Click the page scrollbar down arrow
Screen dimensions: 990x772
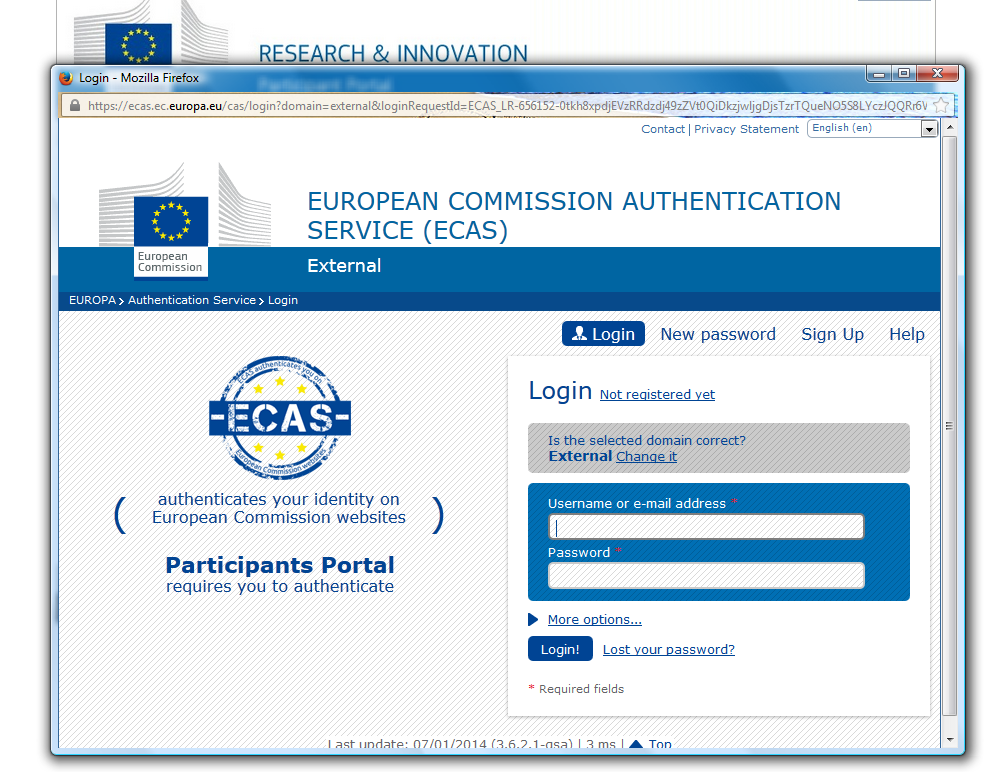click(x=950, y=740)
